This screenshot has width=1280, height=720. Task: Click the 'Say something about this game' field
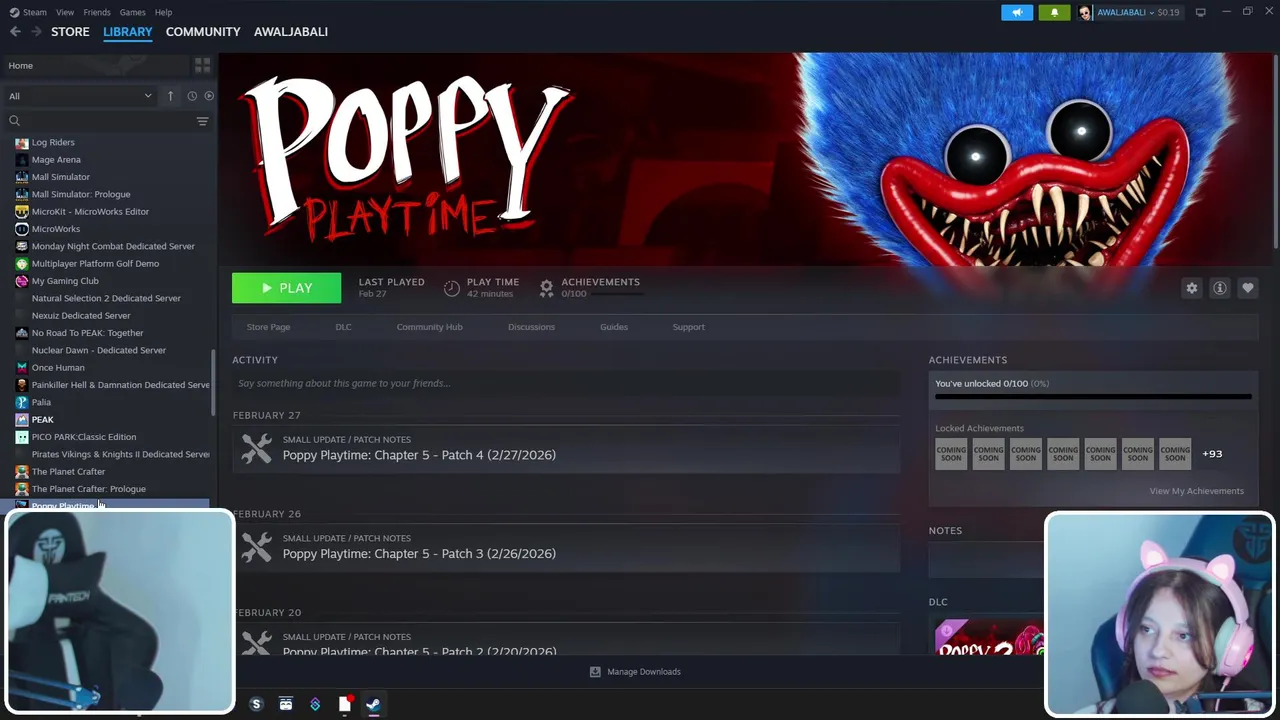566,383
